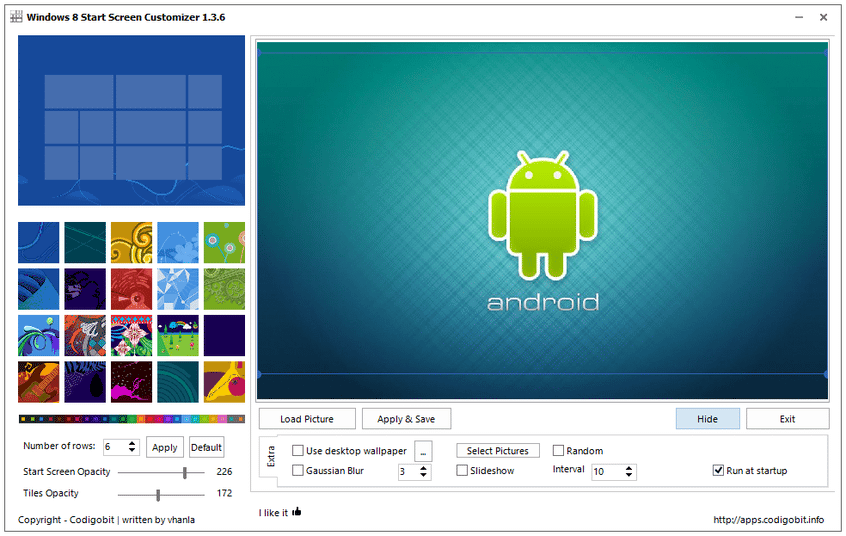846x536 pixels.
Task: Browse wallpaper with the ellipsis button
Action: (x=423, y=451)
